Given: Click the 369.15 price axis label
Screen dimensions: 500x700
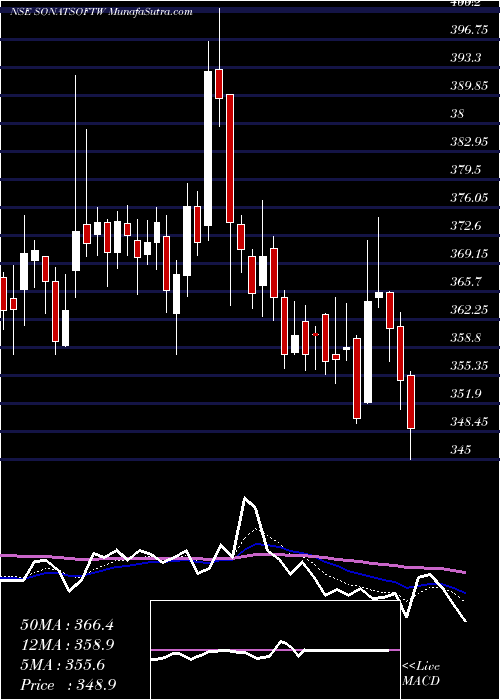Looking at the screenshot, I should click(468, 254).
